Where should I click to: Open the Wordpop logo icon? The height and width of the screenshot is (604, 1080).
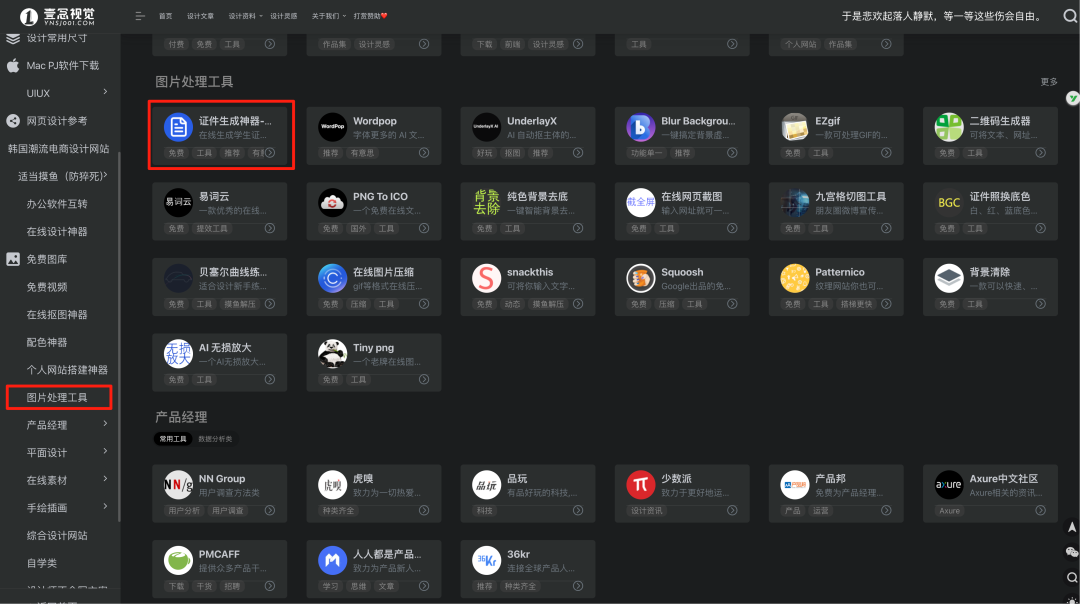coord(332,127)
